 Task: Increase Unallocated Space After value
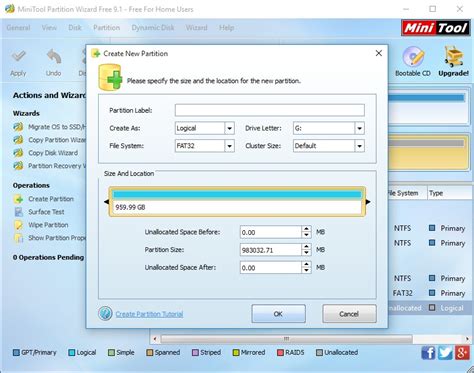tap(306, 264)
